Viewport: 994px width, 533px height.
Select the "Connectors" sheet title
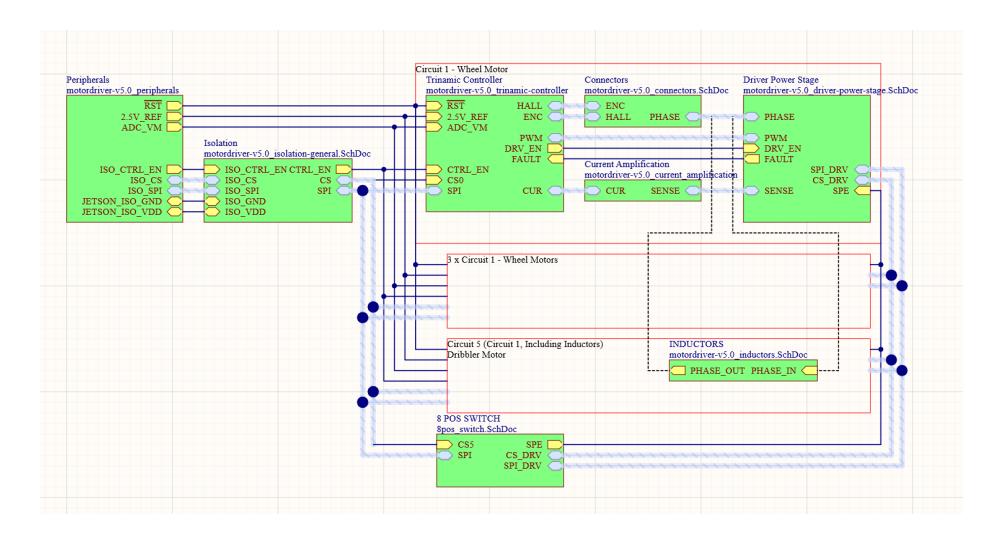[x=606, y=80]
